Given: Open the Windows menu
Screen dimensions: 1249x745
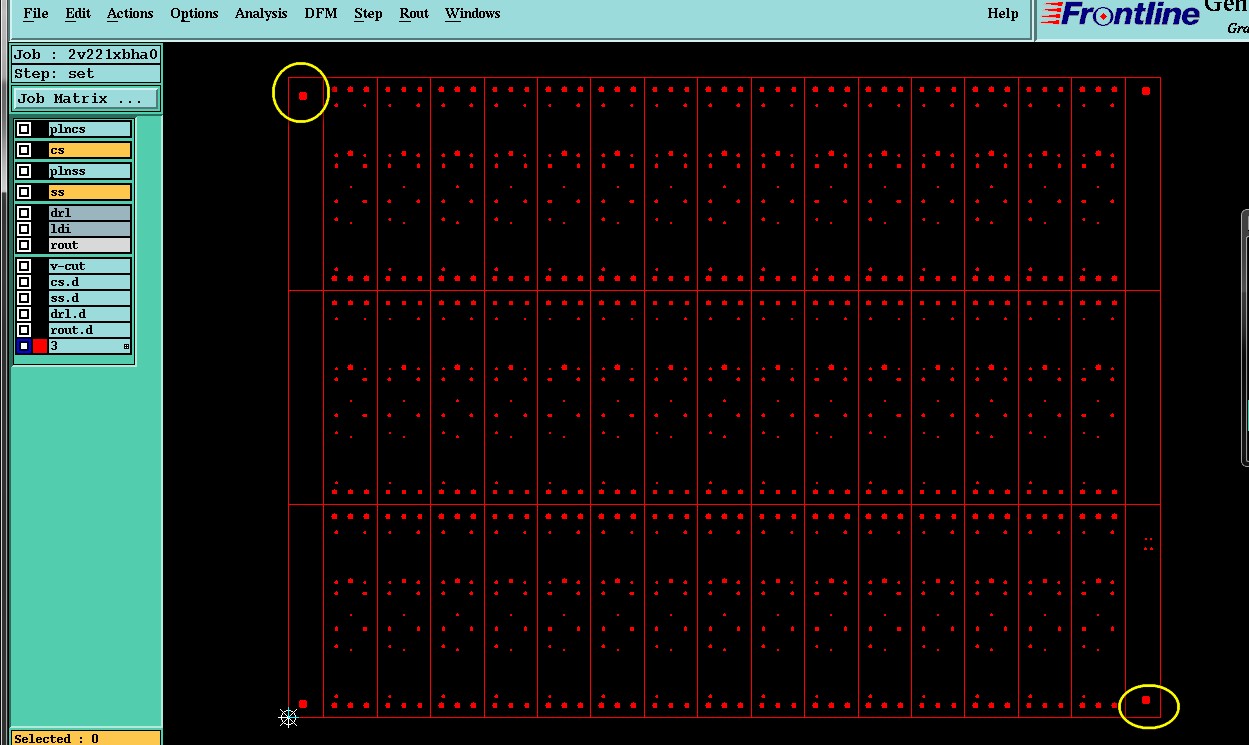Looking at the screenshot, I should 473,13.
